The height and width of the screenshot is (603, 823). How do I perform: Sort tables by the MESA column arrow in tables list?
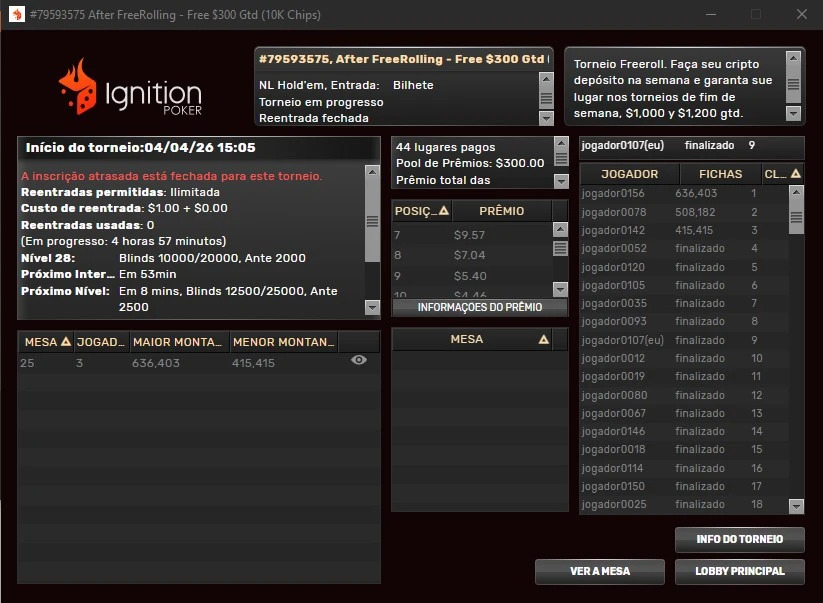pyautogui.click(x=66, y=342)
